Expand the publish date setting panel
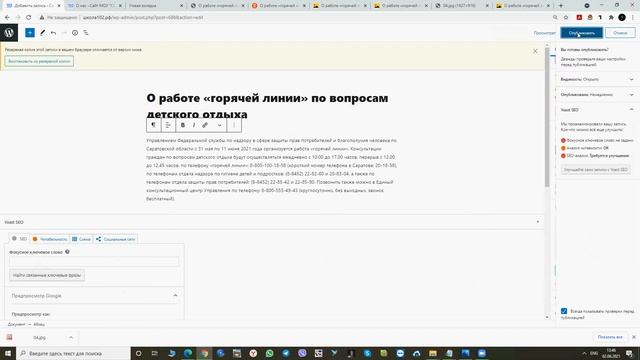 click(x=597, y=95)
